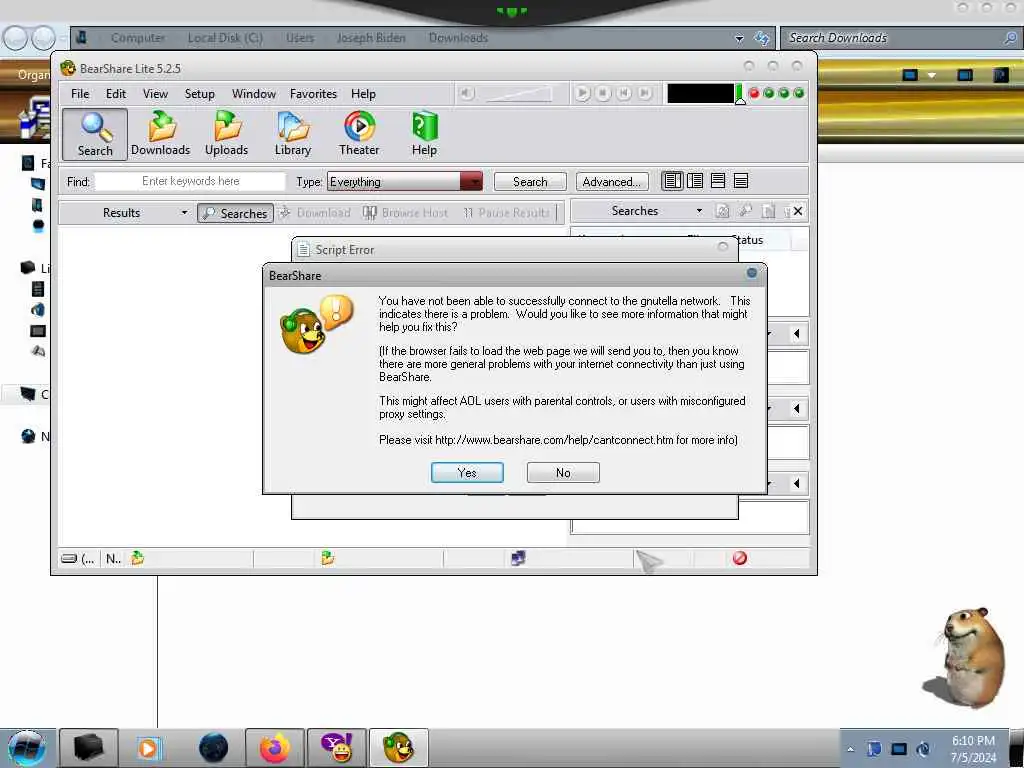Click the red blocked icon in status bar
Viewport: 1024px width, 768px height.
[x=740, y=558]
